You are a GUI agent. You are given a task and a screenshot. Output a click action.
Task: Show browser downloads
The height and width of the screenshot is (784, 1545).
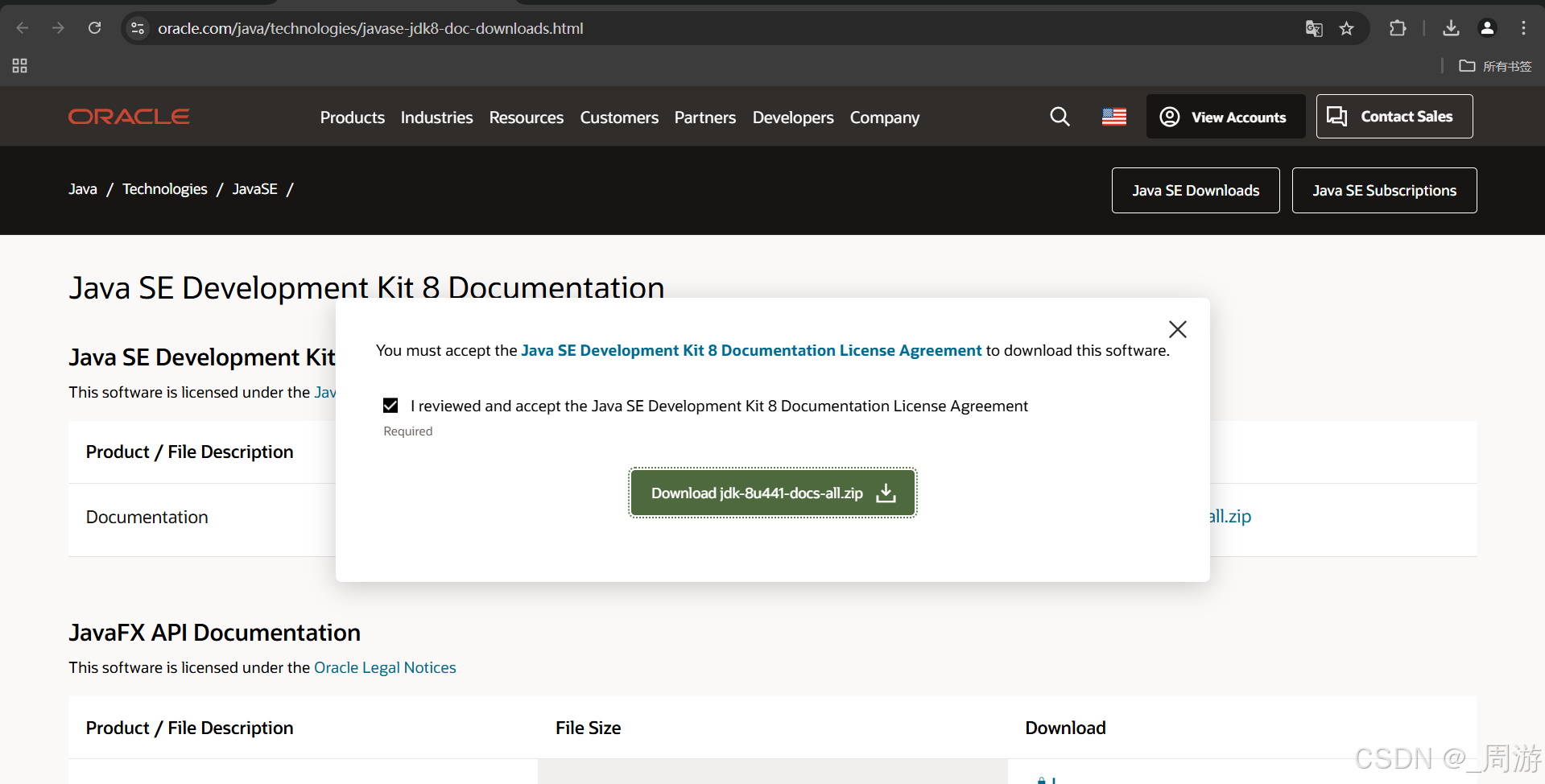point(1451,28)
